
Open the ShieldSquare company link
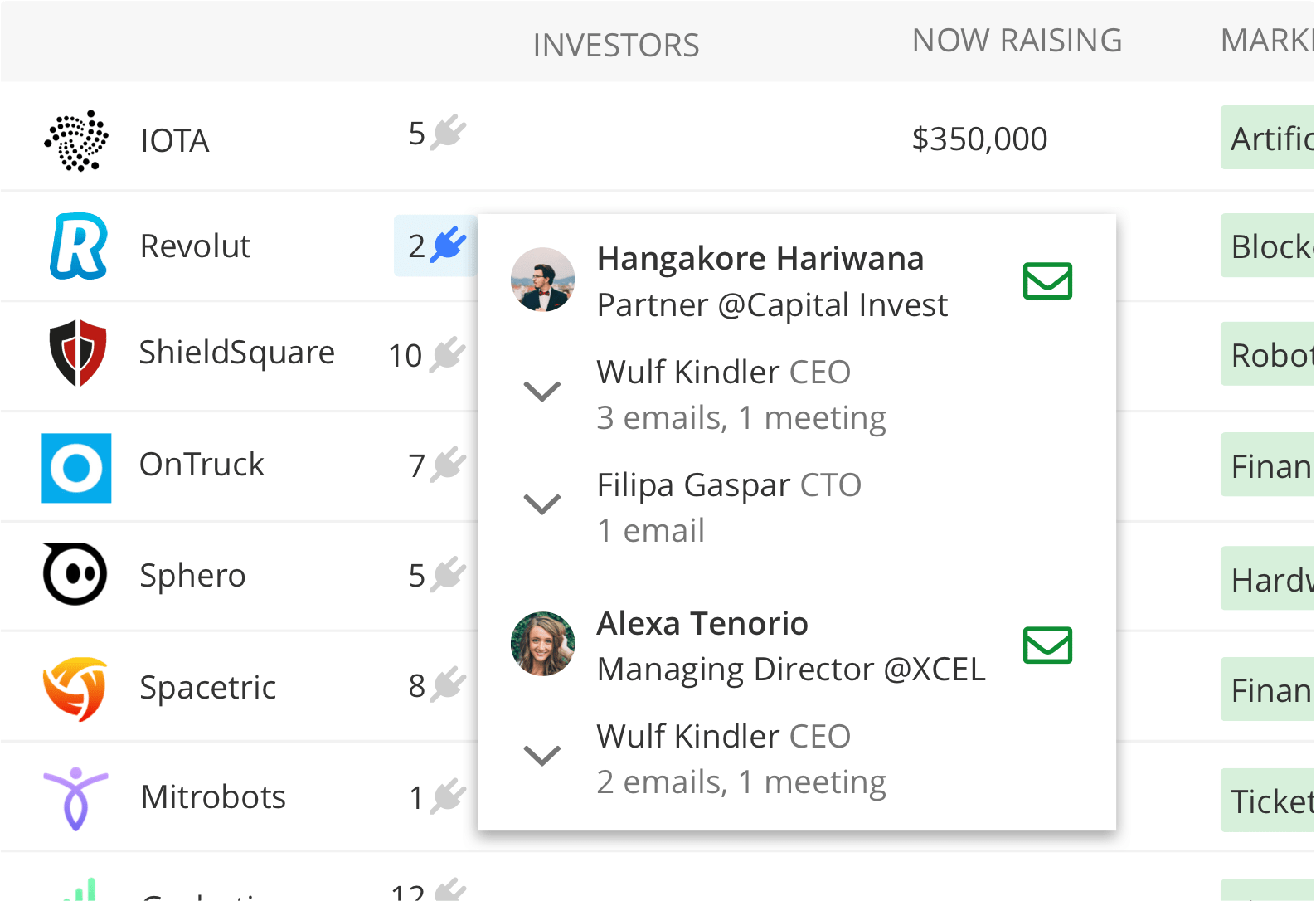236,353
